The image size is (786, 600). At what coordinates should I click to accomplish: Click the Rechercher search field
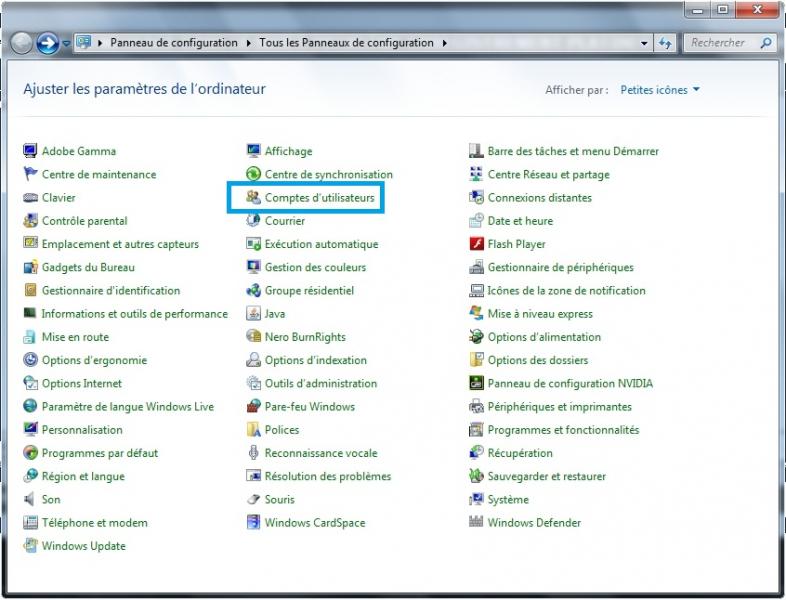click(x=722, y=43)
